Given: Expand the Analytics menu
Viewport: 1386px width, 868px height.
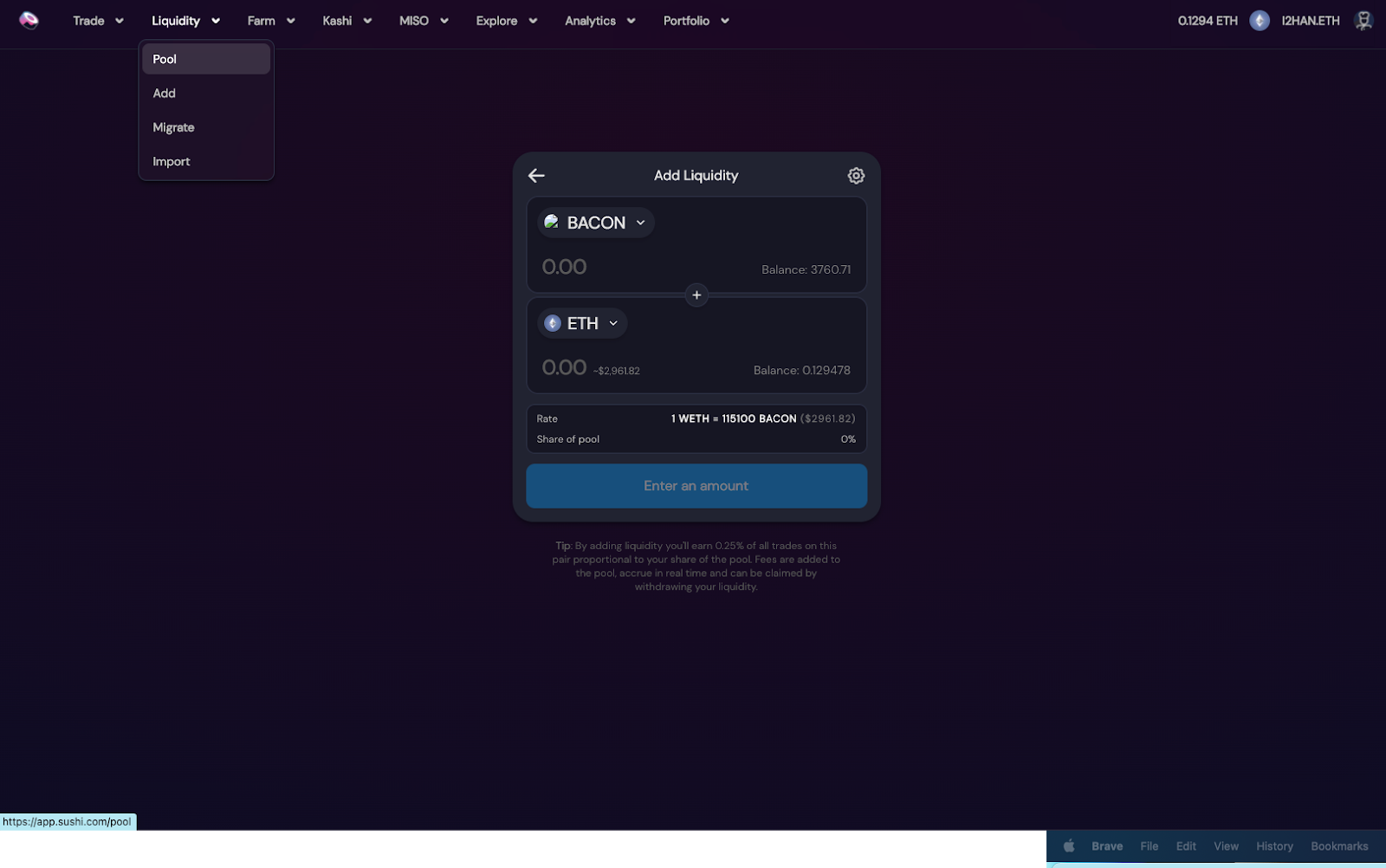Looking at the screenshot, I should coord(600,21).
